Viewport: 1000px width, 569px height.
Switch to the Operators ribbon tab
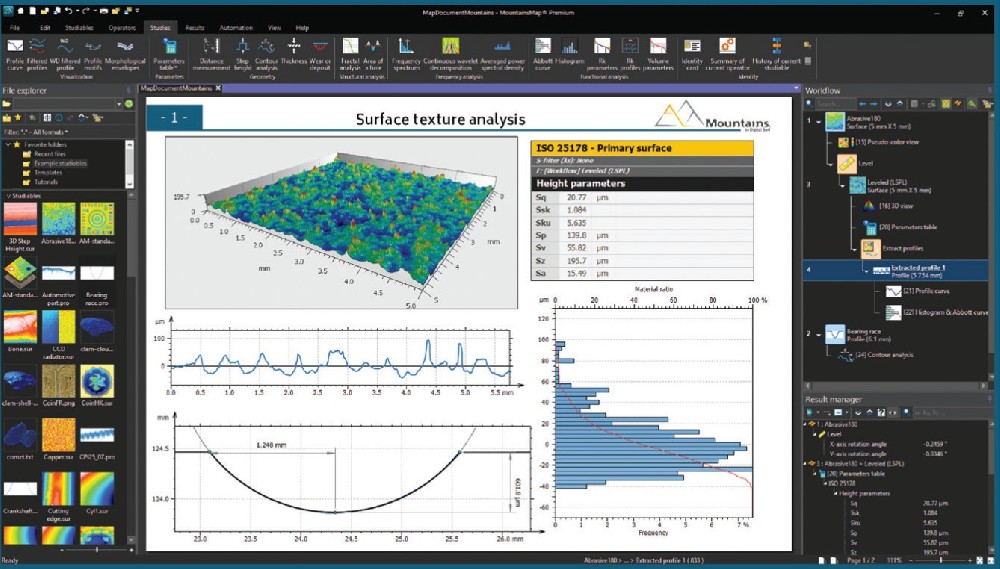pyautogui.click(x=122, y=27)
